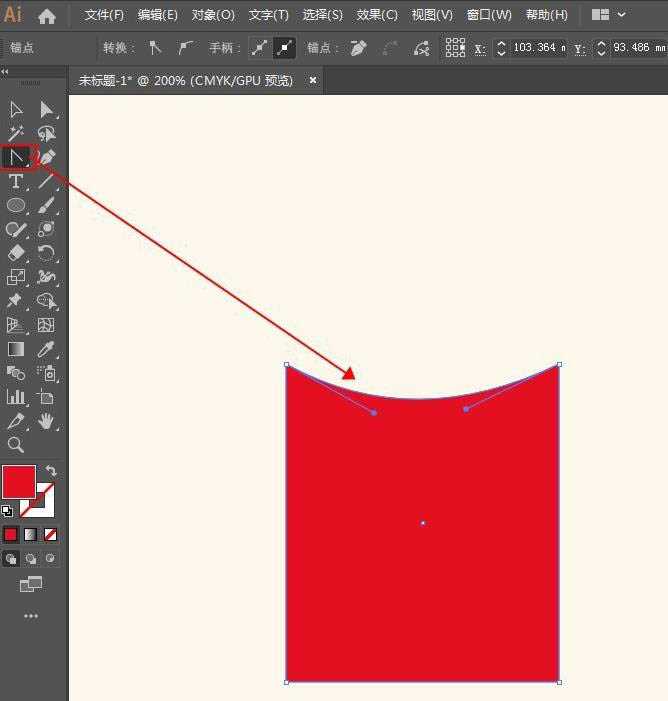The image size is (668, 701).
Task: Select the Zoom magnifier tool
Action: [x=16, y=445]
